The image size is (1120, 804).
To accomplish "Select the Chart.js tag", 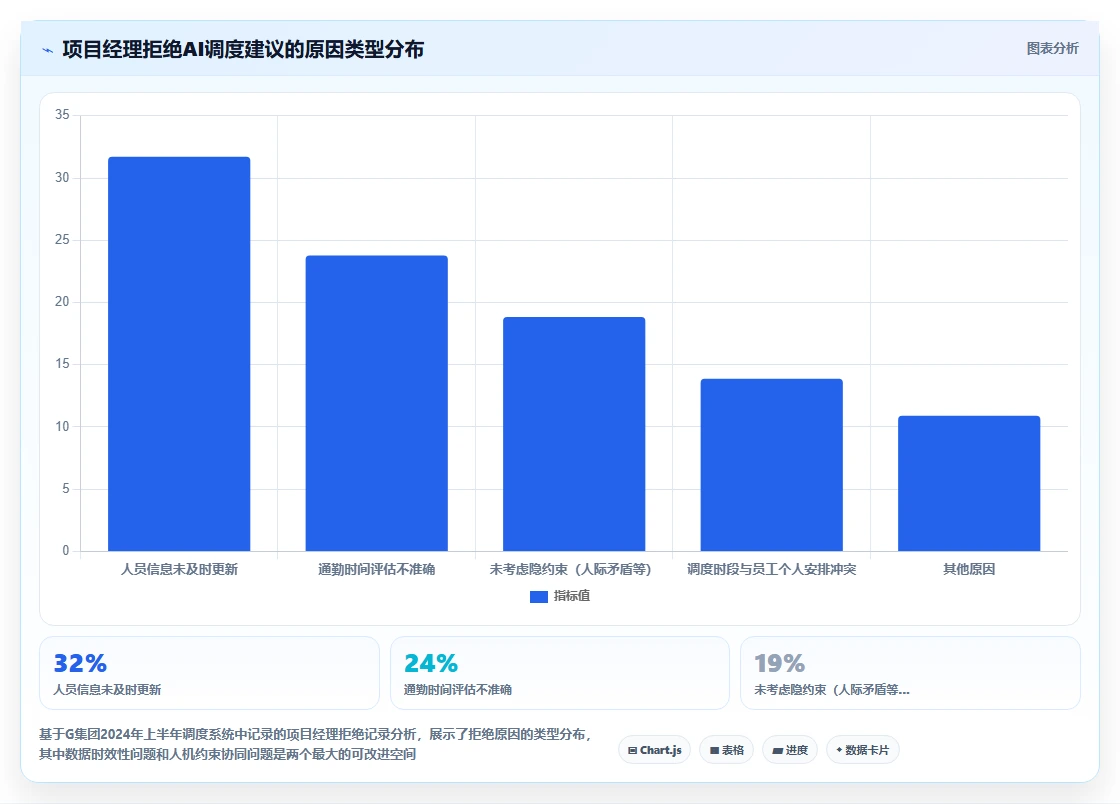I will (x=654, y=750).
